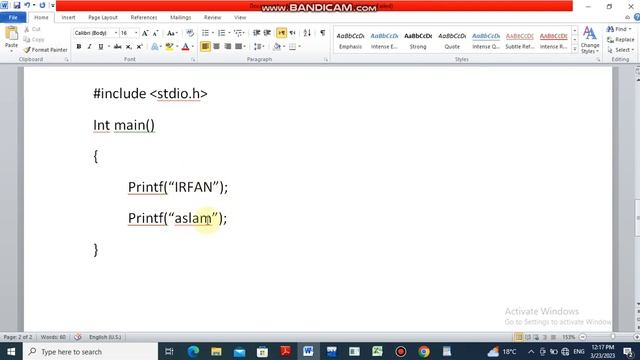The image size is (640, 360).
Task: Toggle subscript formatting
Action: tap(129, 47)
